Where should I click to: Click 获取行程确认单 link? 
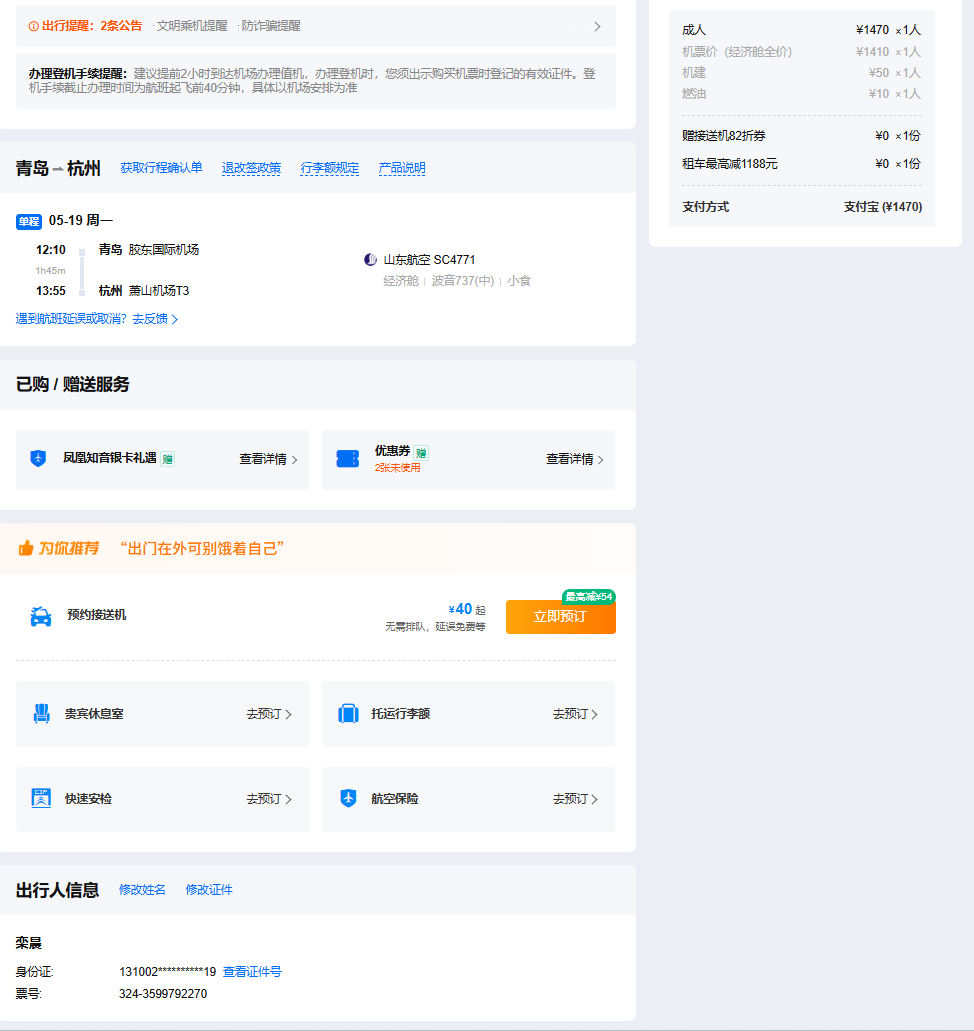[x=161, y=168]
